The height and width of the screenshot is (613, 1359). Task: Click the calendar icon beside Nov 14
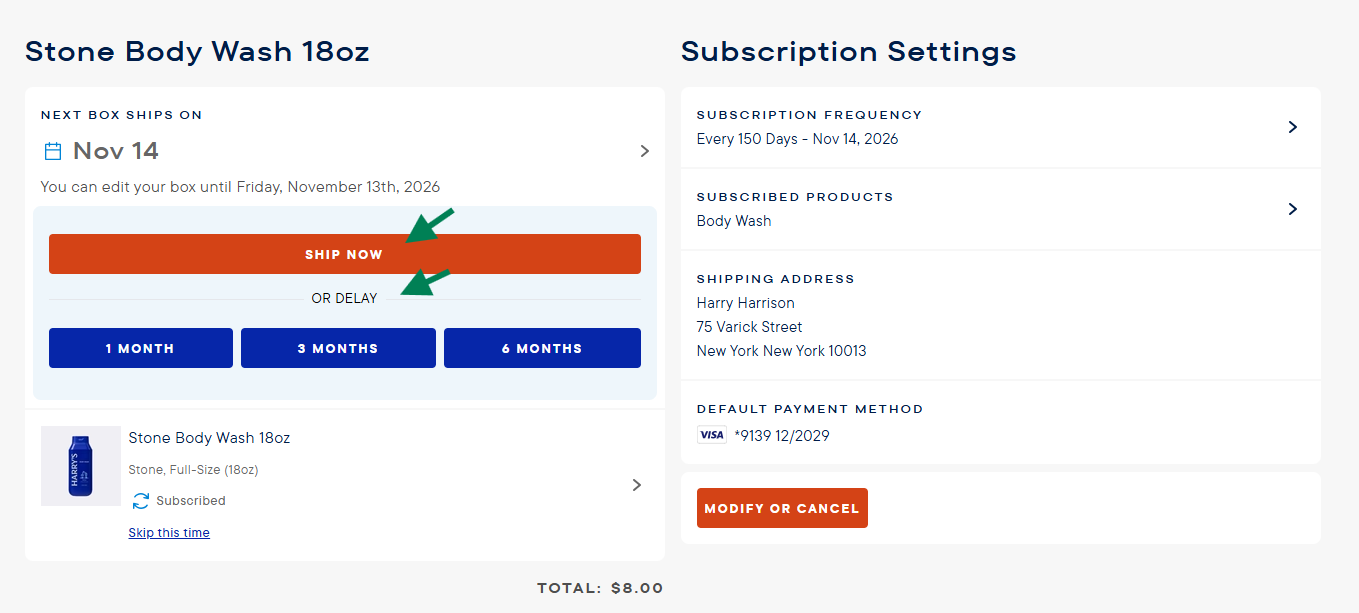tap(53, 151)
